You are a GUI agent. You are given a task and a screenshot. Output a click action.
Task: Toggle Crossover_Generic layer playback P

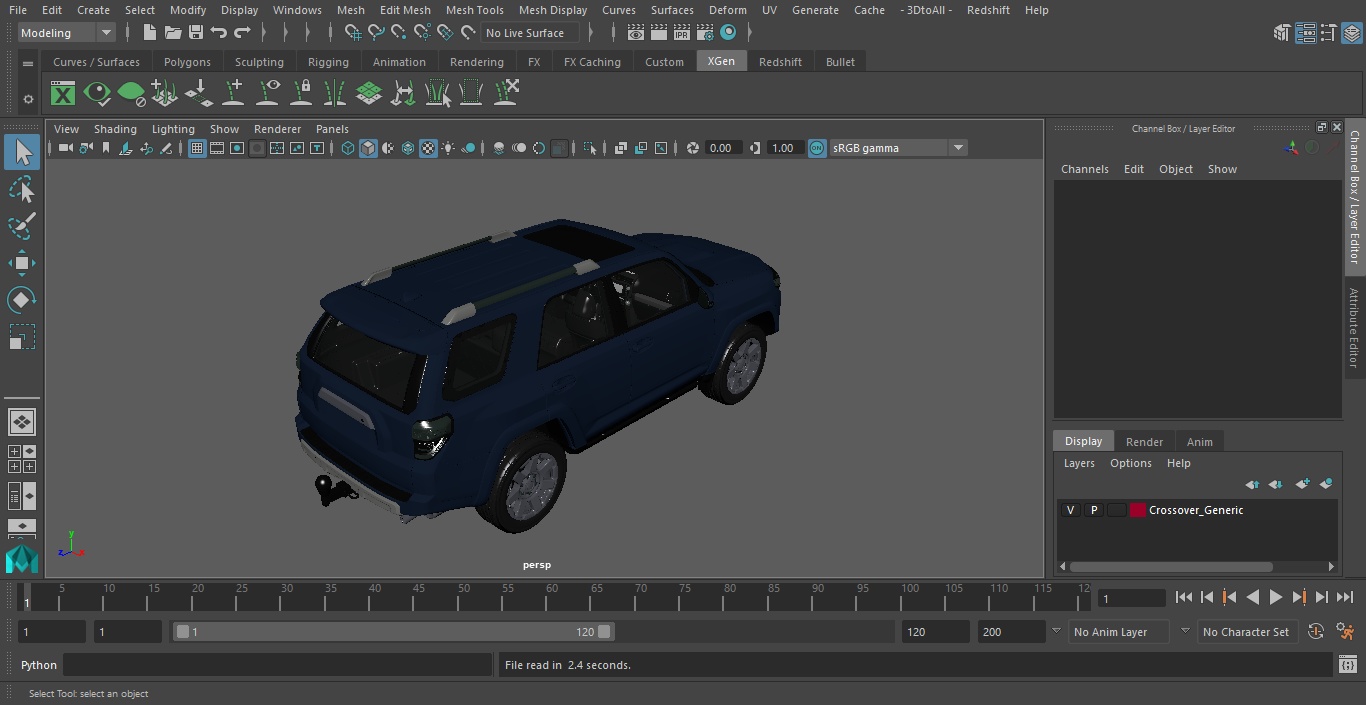[1093, 510]
